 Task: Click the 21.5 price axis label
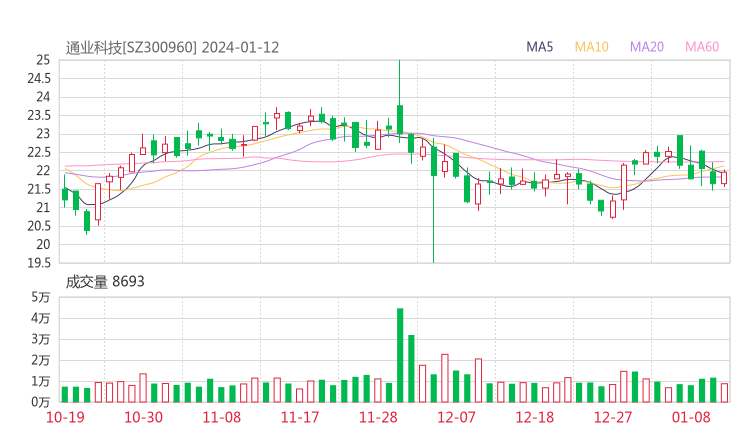[39, 189]
